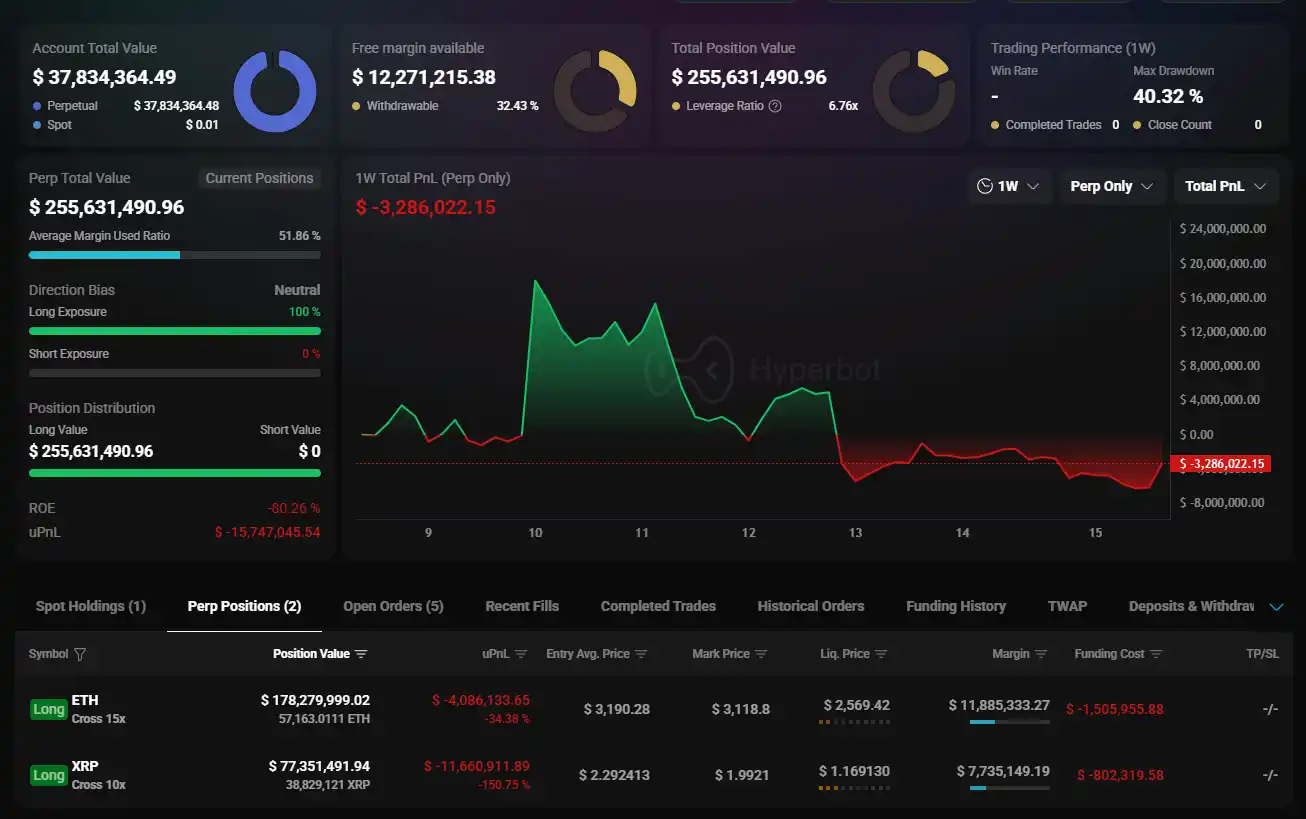Click the XRP symbol name
The height and width of the screenshot is (819, 1306).
(85, 766)
